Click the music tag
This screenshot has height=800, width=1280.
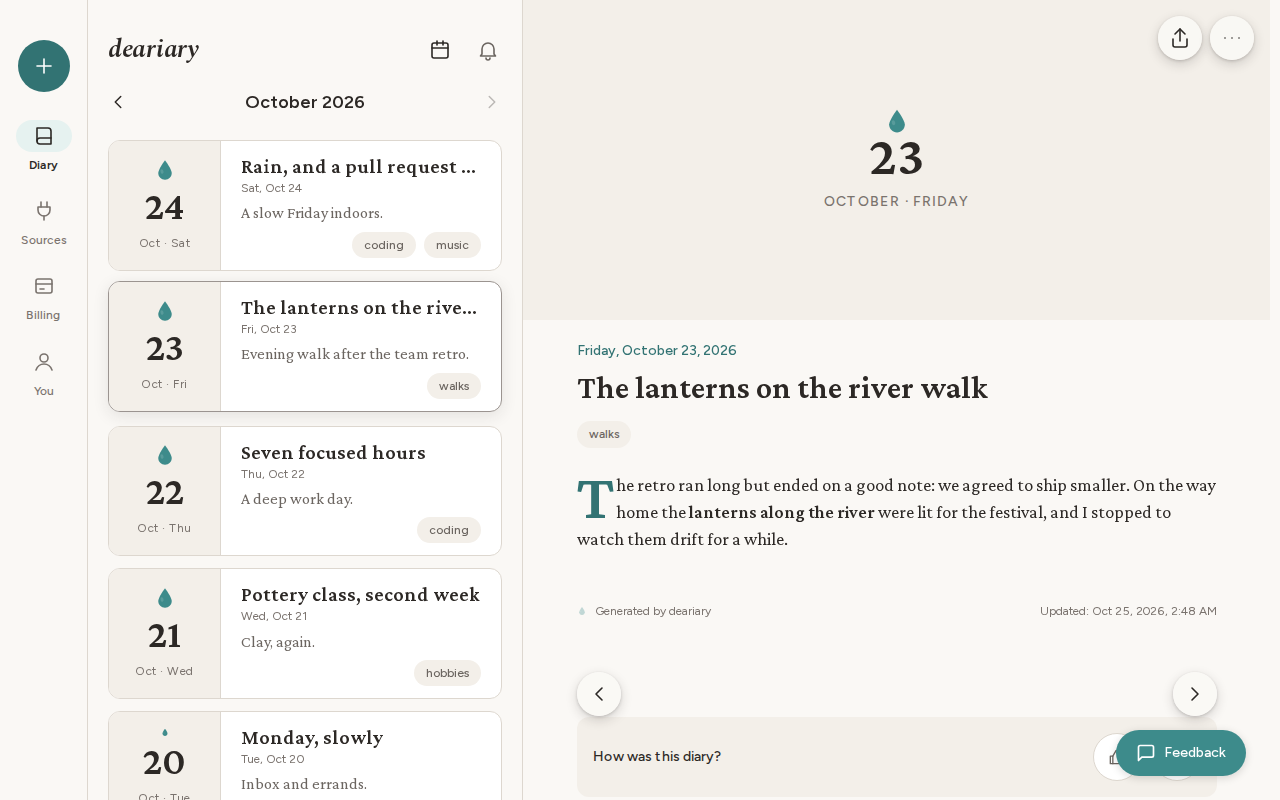pos(452,245)
